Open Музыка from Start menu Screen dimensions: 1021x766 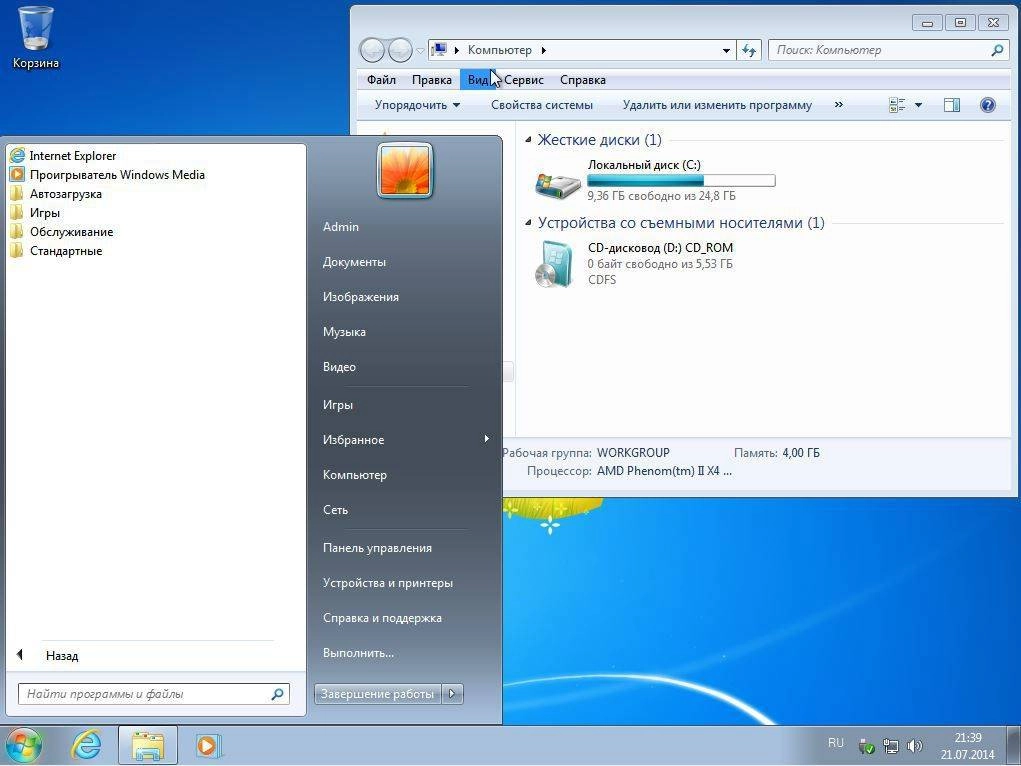tap(344, 332)
